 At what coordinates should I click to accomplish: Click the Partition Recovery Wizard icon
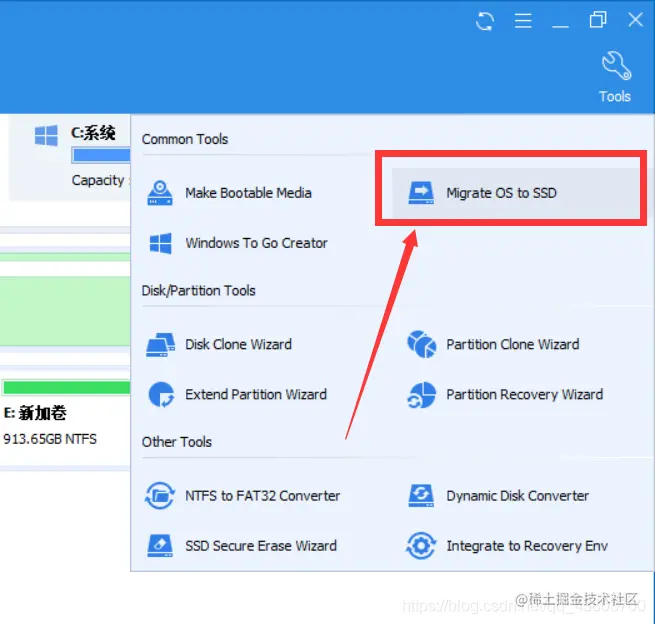tap(421, 395)
